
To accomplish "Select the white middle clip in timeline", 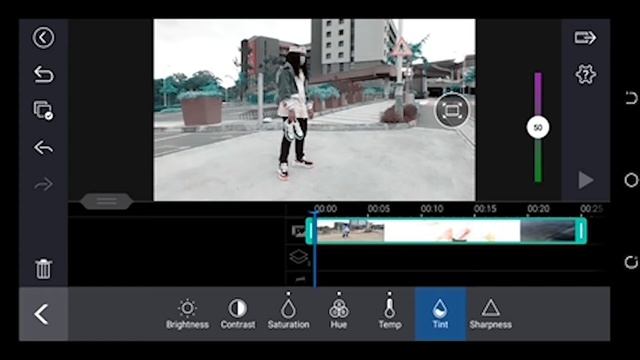I will [x=452, y=231].
